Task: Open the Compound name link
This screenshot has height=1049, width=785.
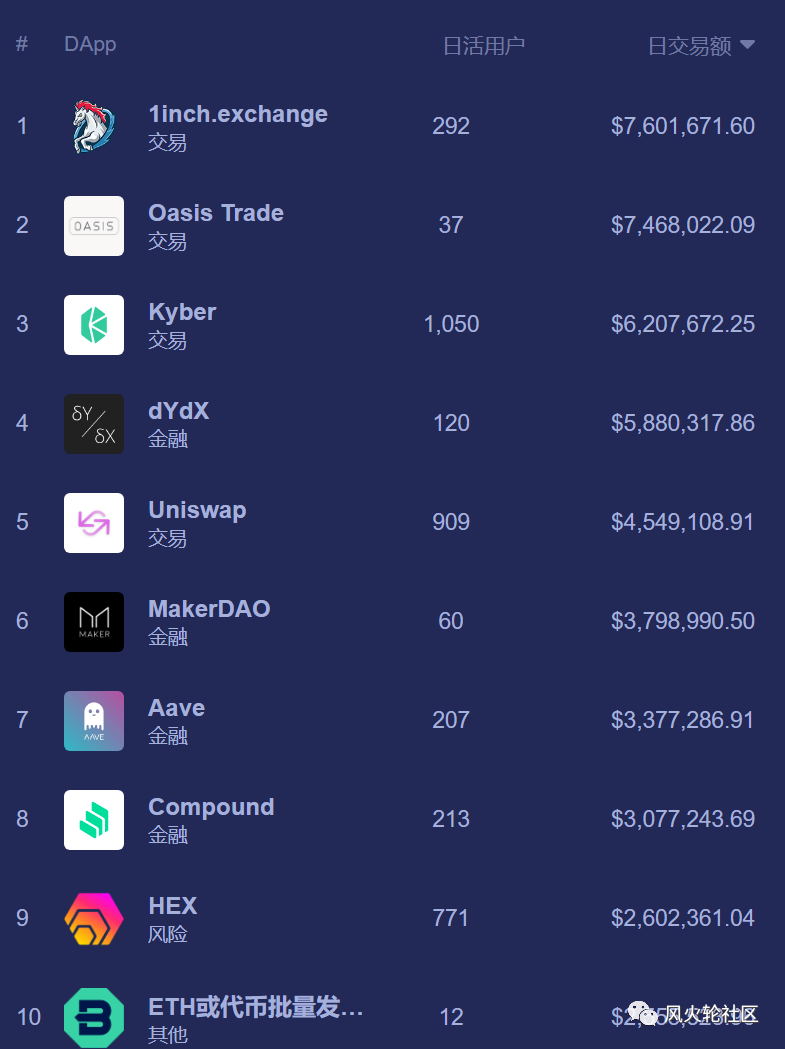Action: [211, 807]
